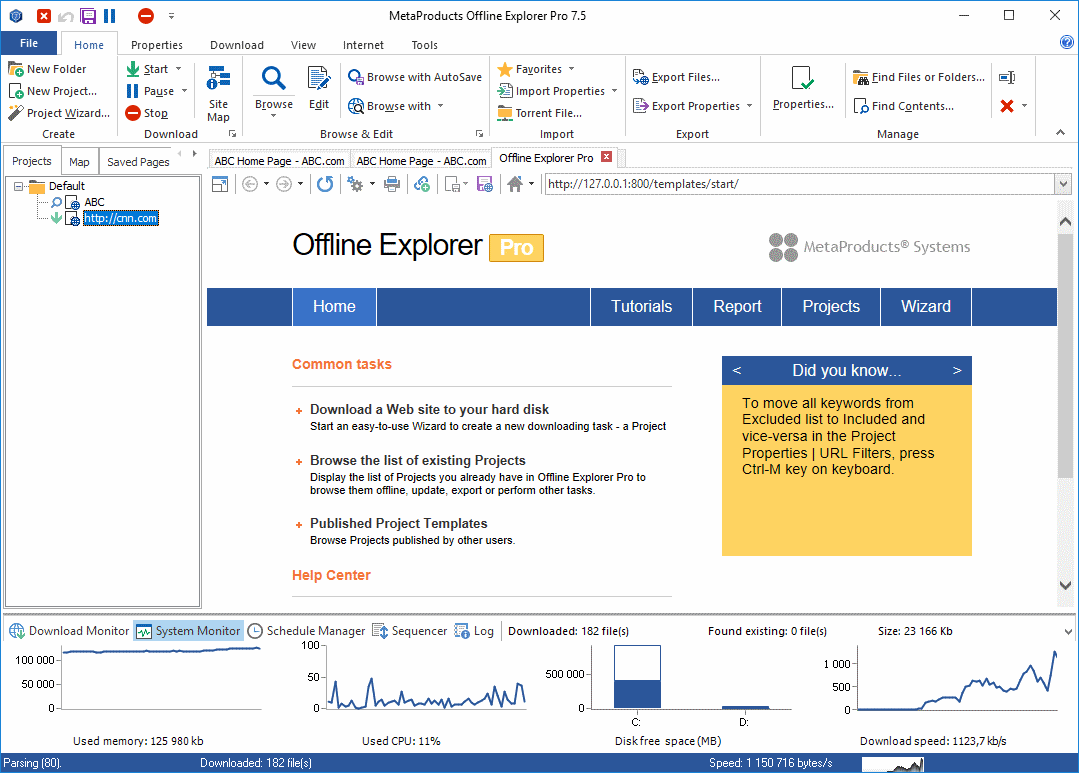1079x773 pixels.
Task: Print the current page from the browser toolbar
Action: (x=389, y=183)
